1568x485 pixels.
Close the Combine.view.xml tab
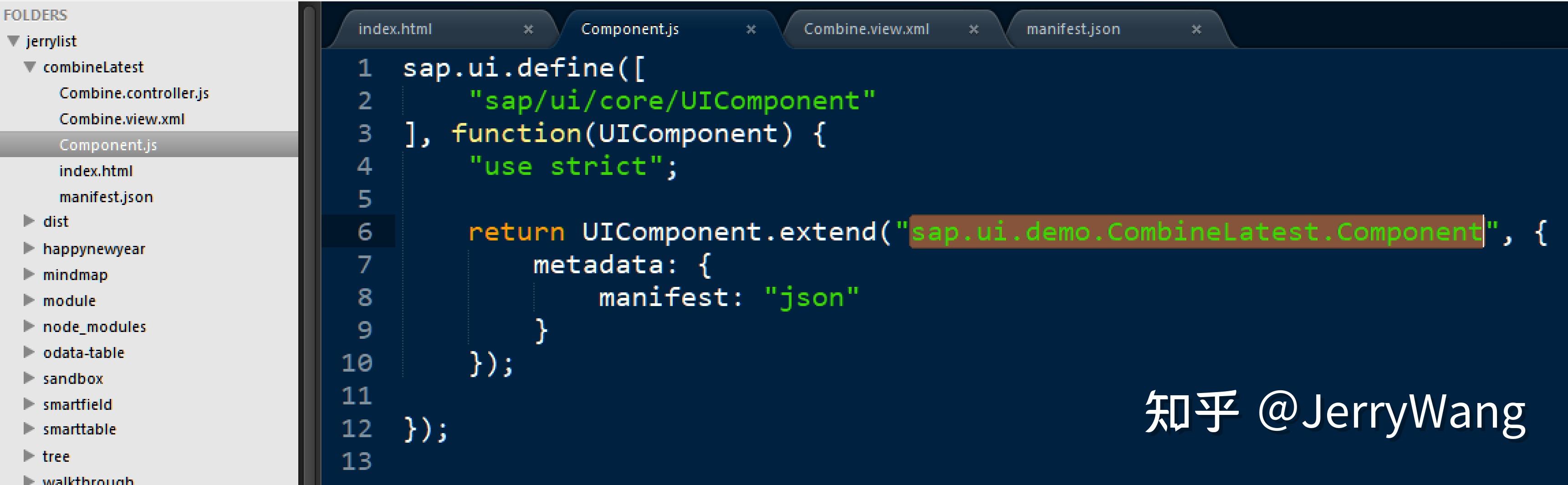point(974,29)
